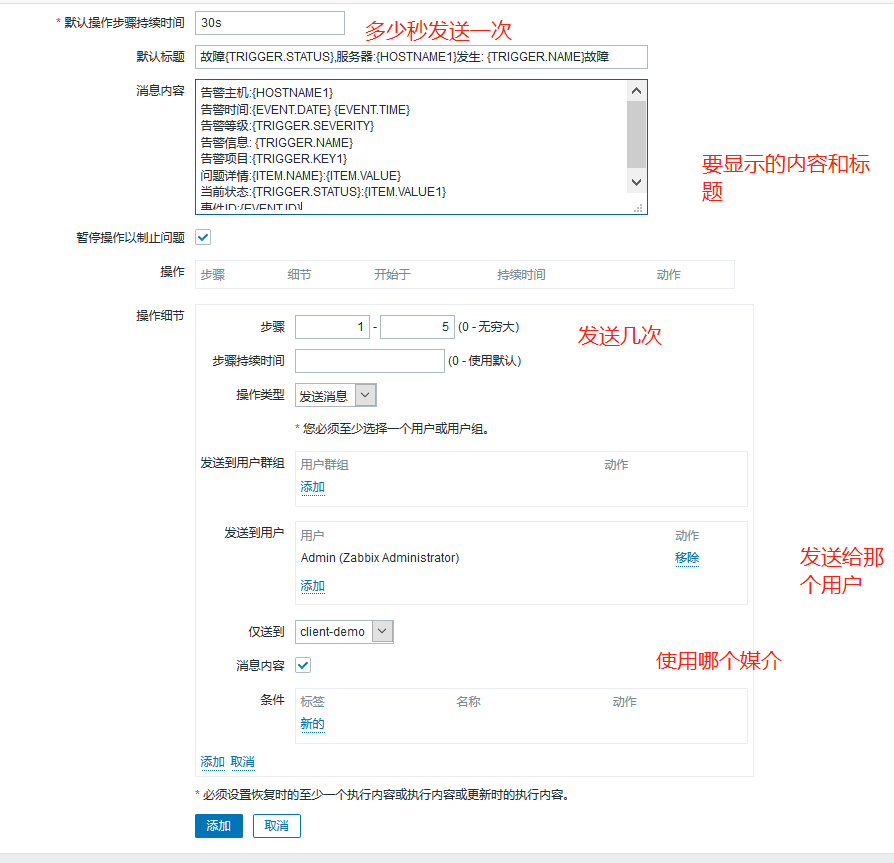Click the down arrow on the message scrollbar
The image size is (894, 863).
coord(637,182)
